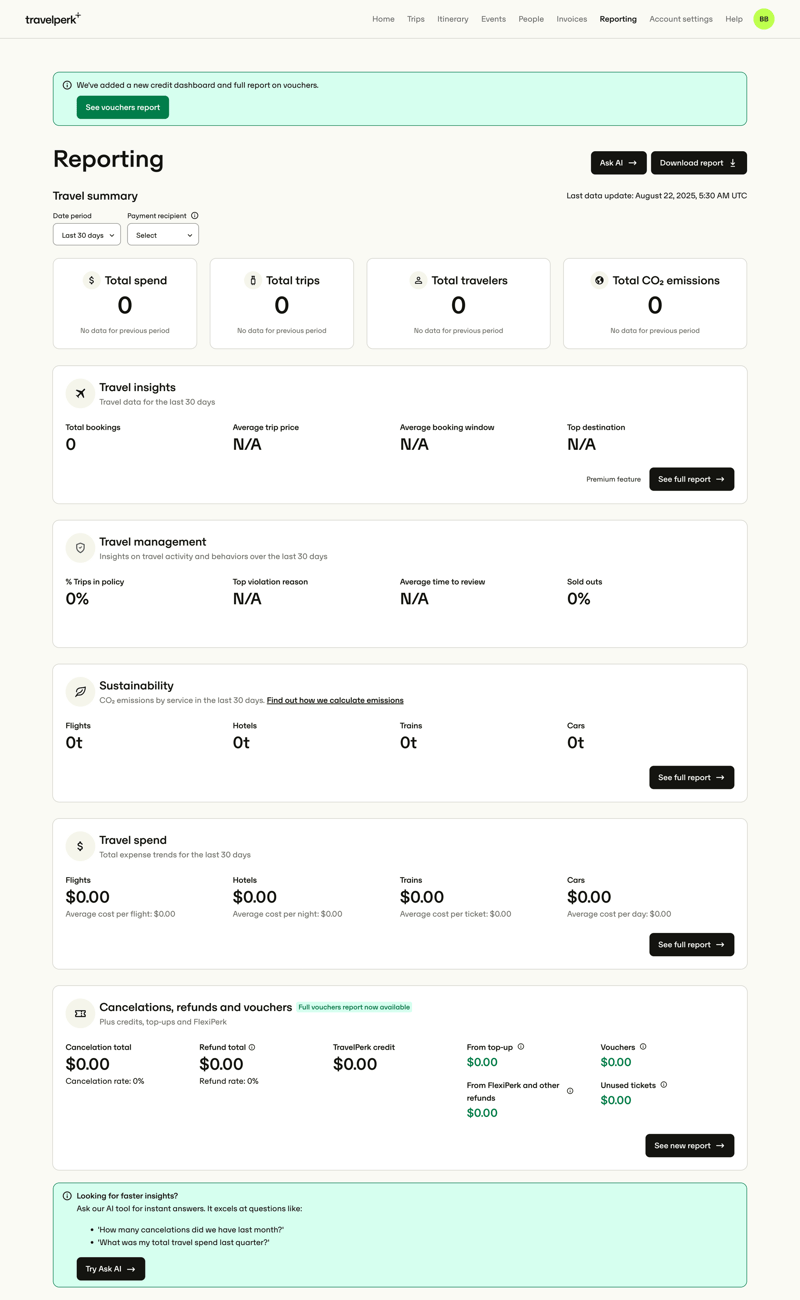Open the Find out how we calculate emissions link
The height and width of the screenshot is (1300, 800).
point(335,700)
